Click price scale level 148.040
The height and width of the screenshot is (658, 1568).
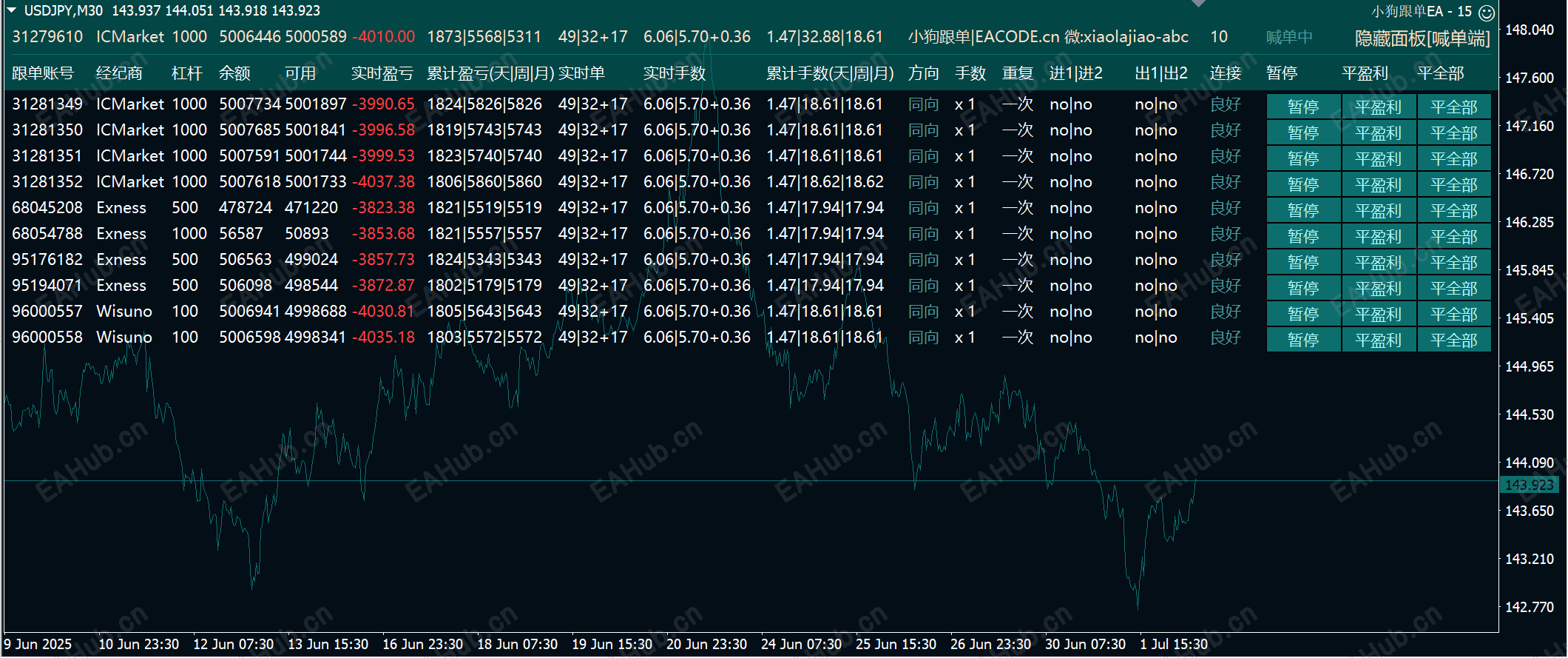tap(1530, 30)
